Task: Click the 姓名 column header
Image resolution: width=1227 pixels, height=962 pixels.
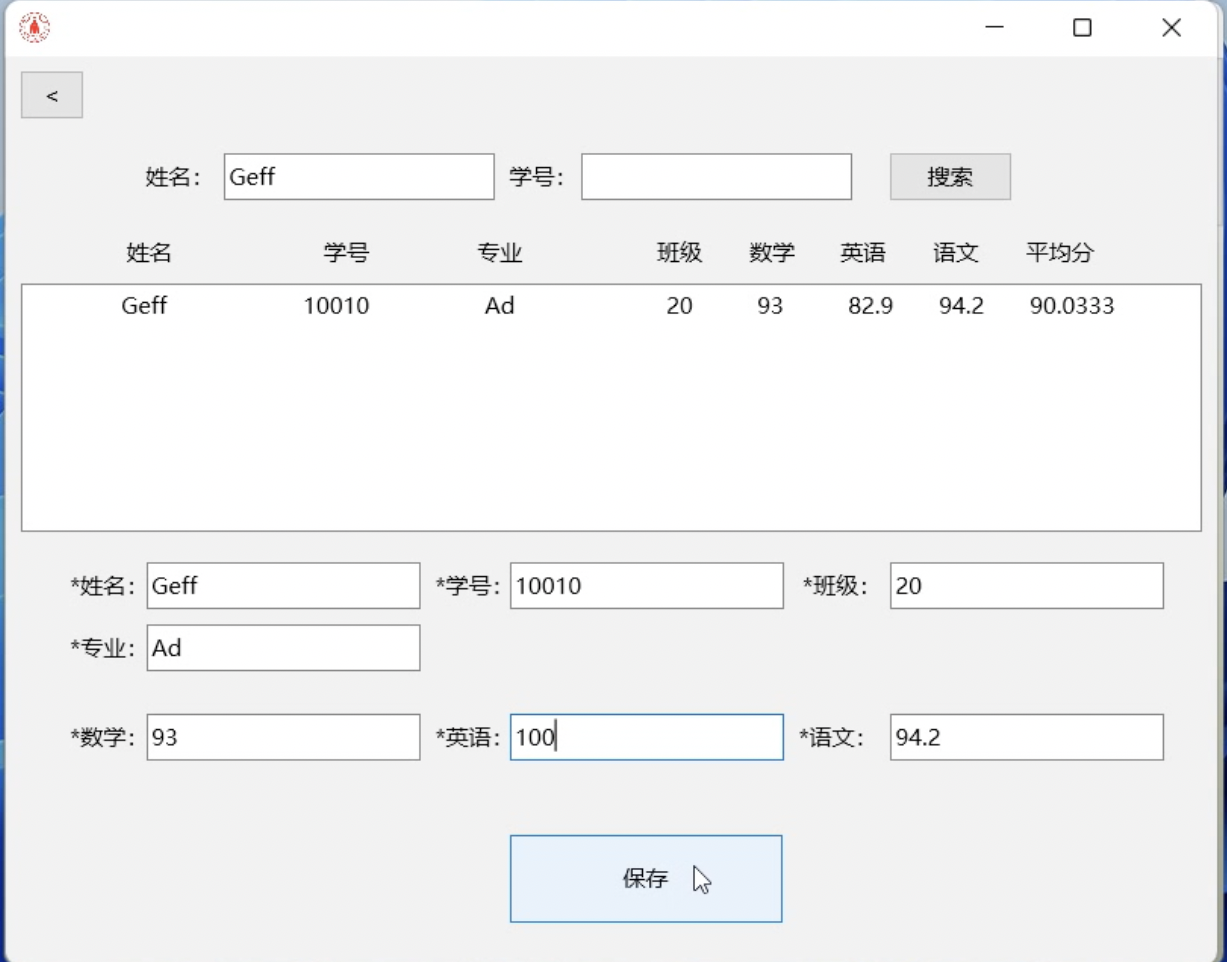Action: (147, 253)
